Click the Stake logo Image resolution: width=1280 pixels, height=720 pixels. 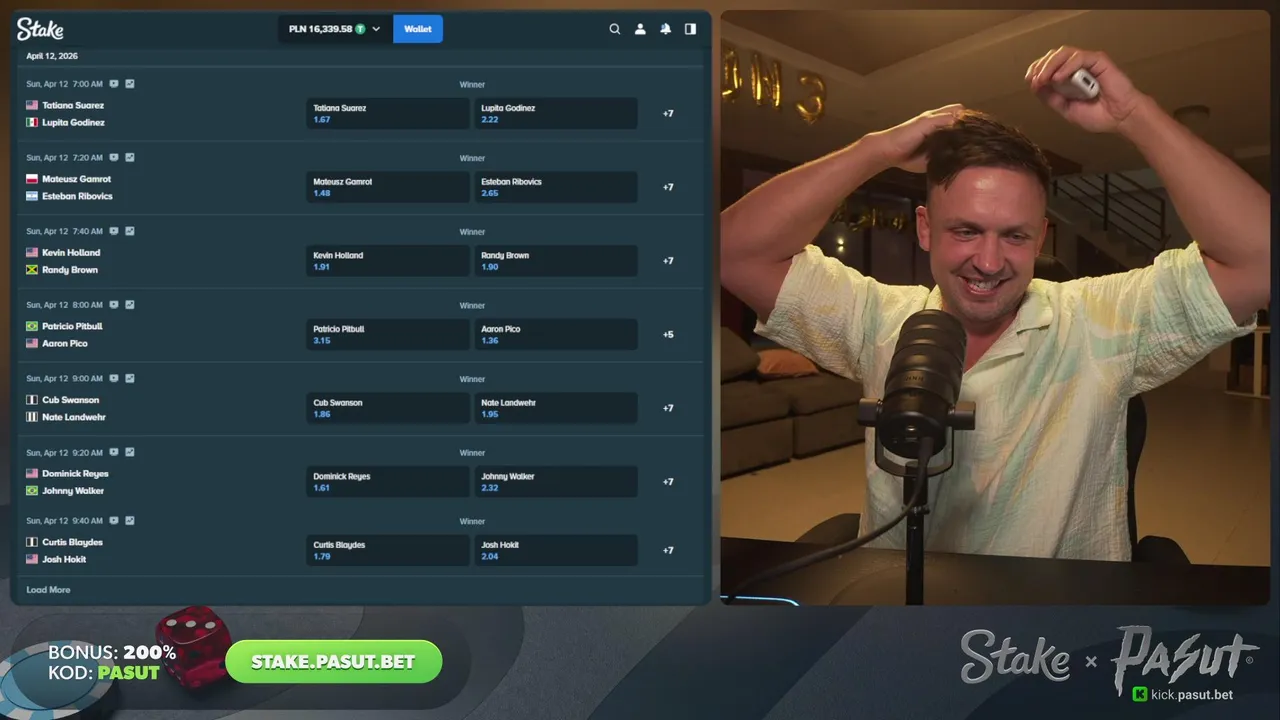(40, 29)
